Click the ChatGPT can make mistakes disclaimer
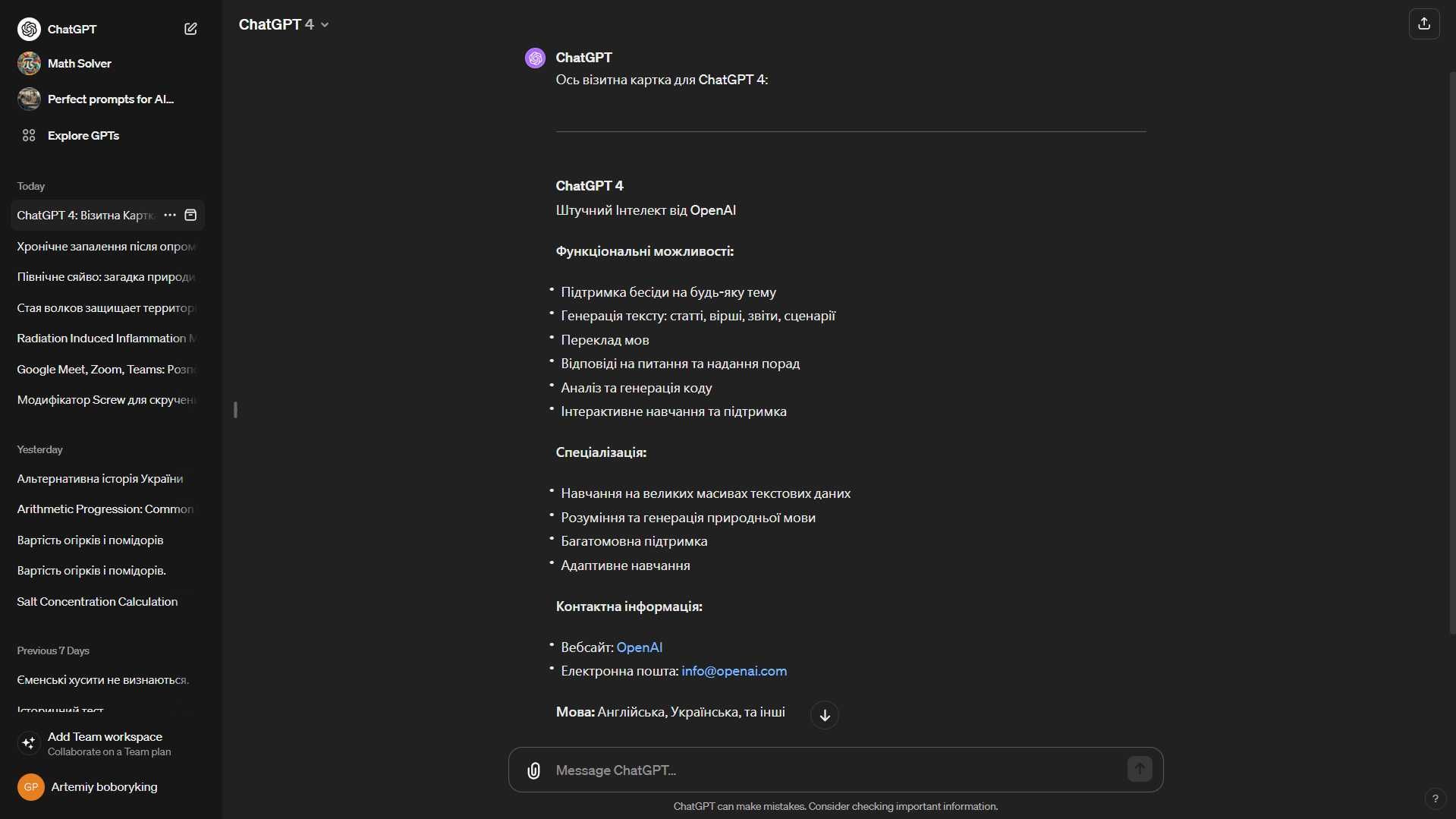The width and height of the screenshot is (1456, 819). (835, 807)
